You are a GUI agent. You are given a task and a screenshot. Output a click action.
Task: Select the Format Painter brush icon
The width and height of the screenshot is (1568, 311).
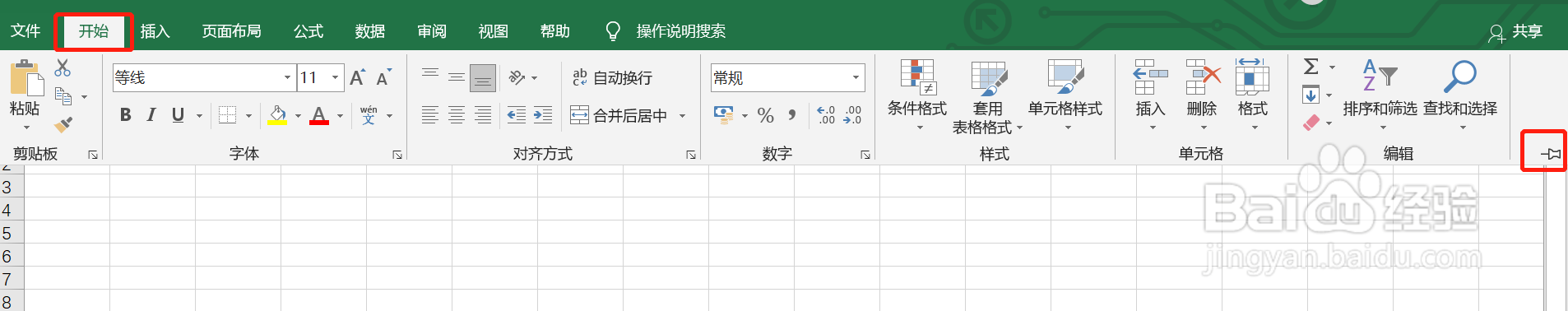(x=63, y=124)
